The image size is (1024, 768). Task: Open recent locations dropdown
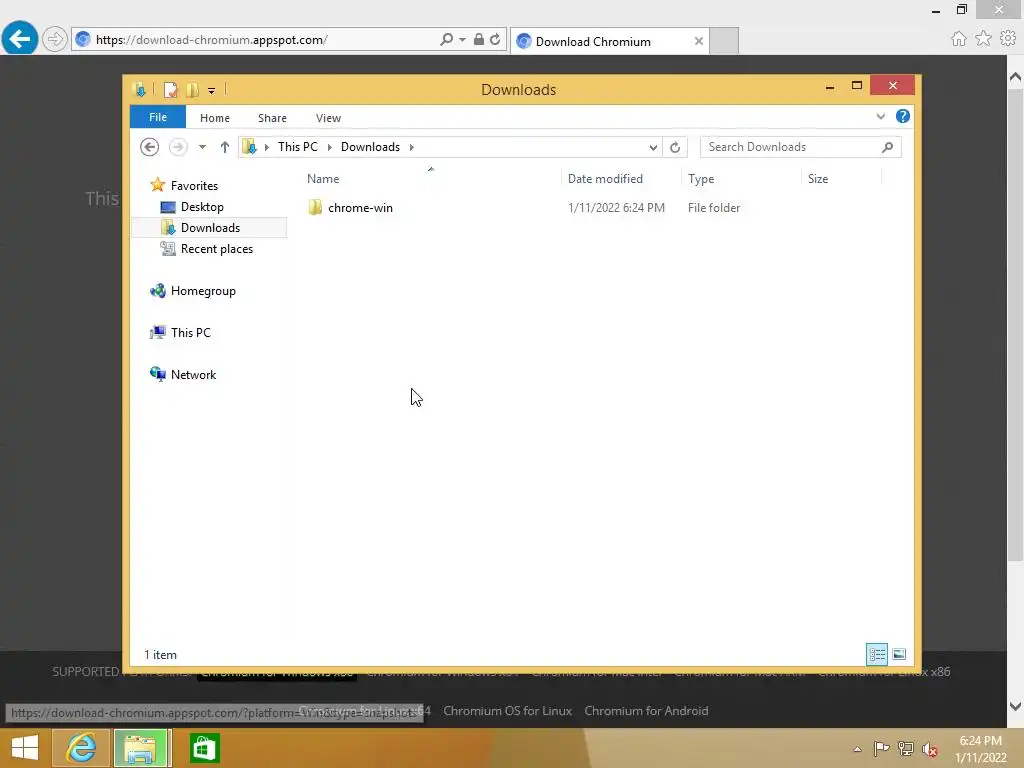coord(202,147)
